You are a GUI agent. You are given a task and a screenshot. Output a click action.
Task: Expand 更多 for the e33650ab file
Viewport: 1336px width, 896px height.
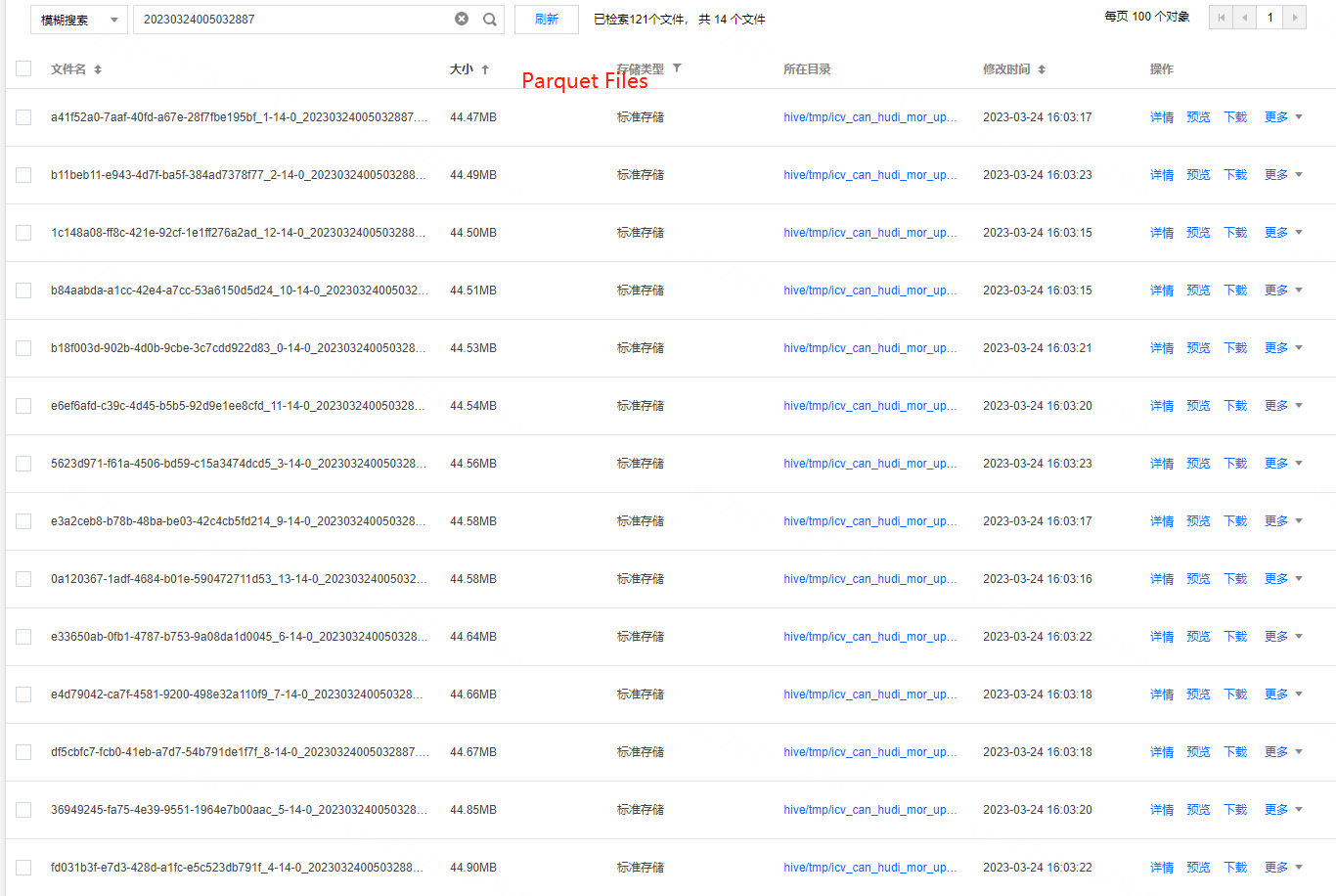click(1283, 637)
